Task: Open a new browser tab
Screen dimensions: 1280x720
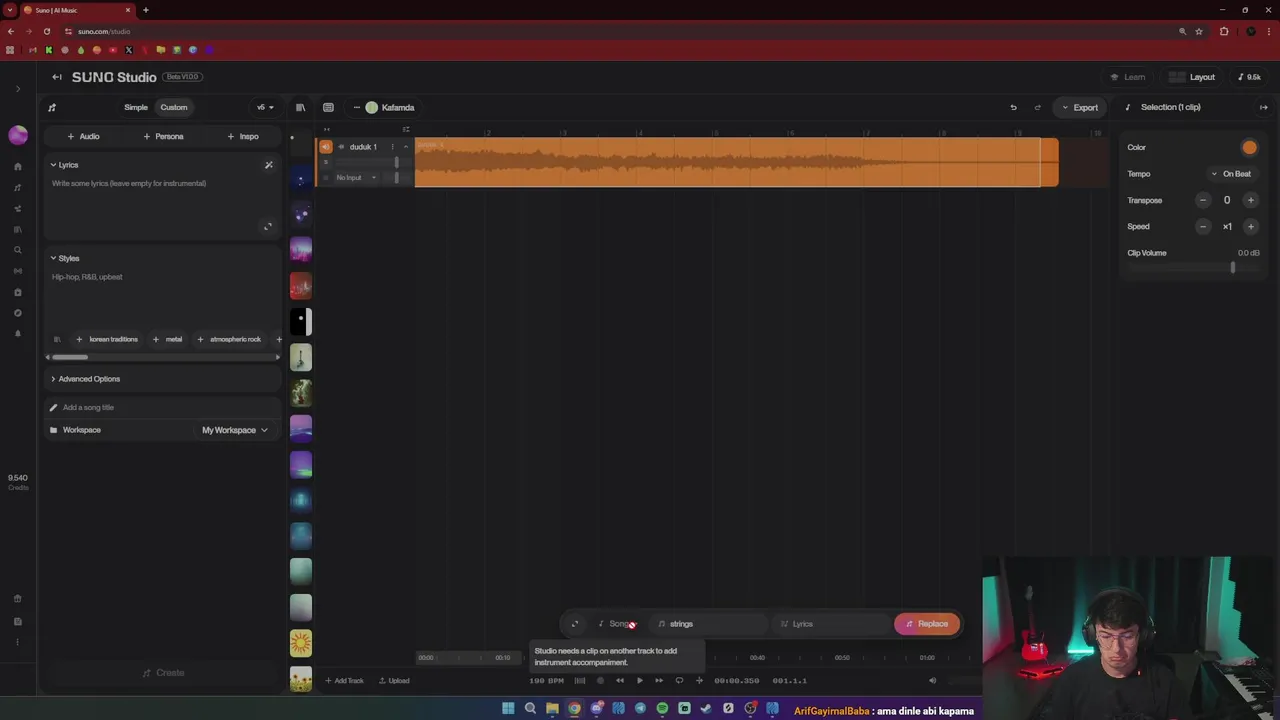Action: coord(146,10)
